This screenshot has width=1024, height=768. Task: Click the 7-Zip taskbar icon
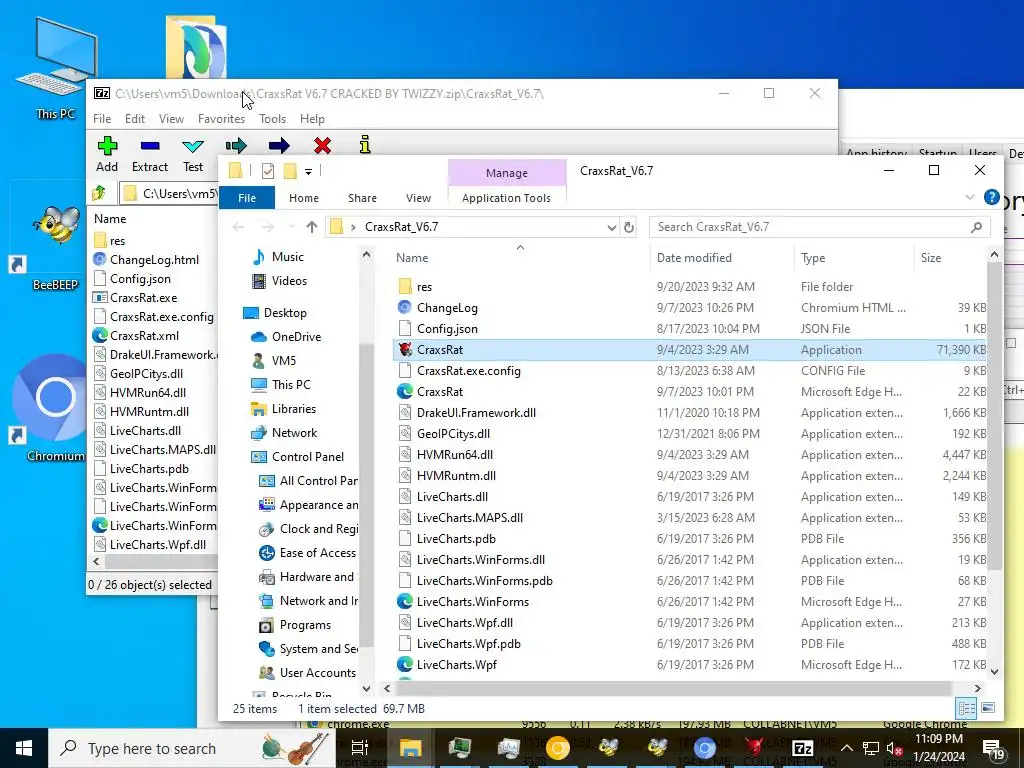pyautogui.click(x=803, y=748)
